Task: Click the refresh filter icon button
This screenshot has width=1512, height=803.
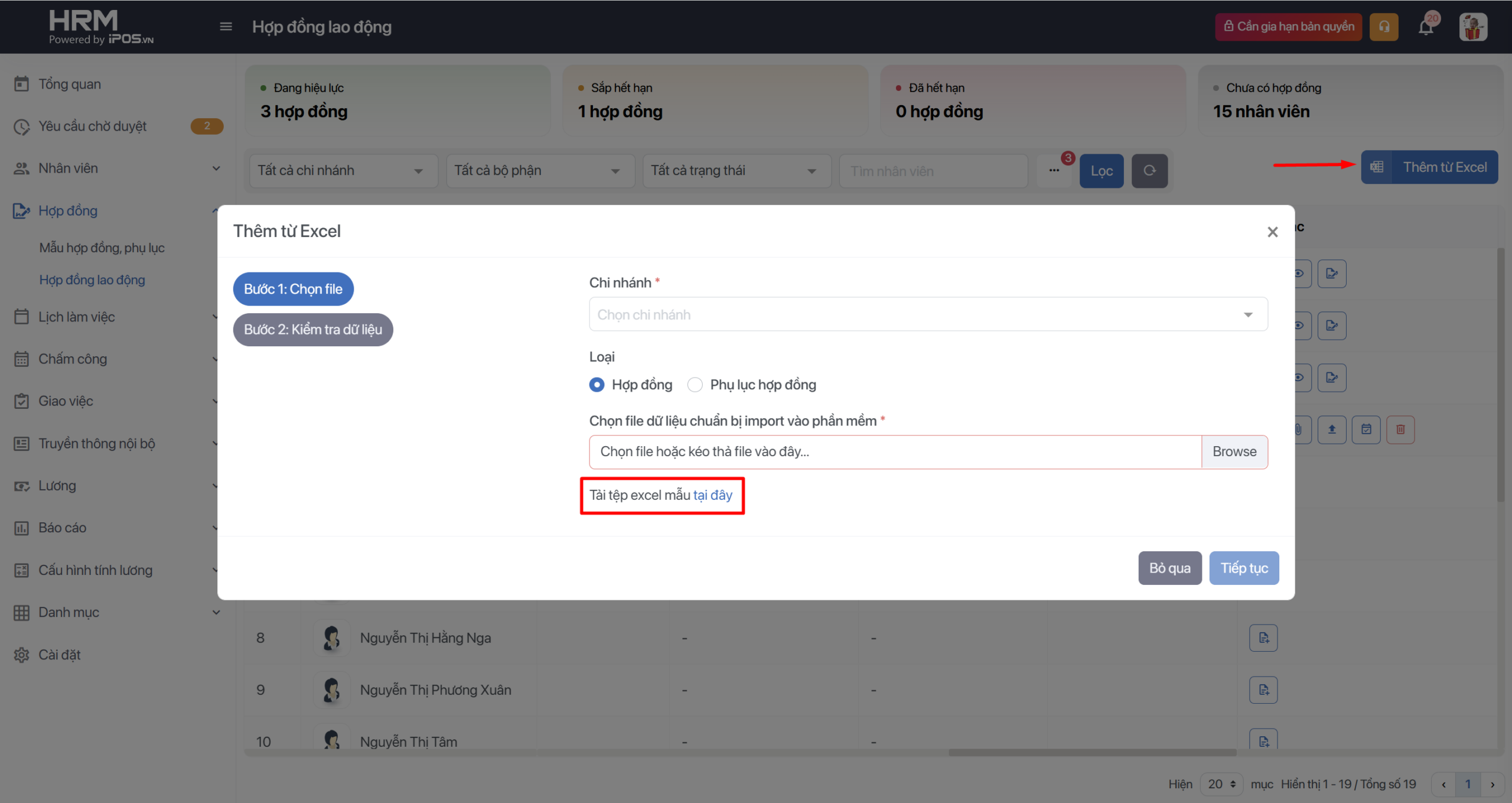Action: 1149,171
